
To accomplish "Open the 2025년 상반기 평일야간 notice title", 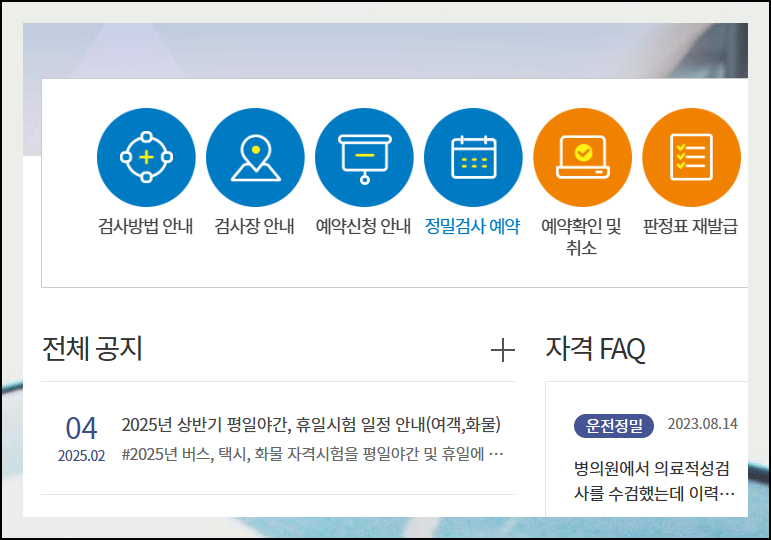I will coord(311,424).
